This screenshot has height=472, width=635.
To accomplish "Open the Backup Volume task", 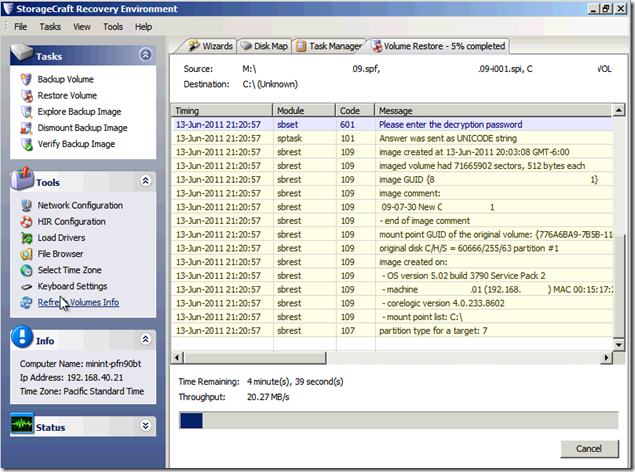I will [x=66, y=79].
